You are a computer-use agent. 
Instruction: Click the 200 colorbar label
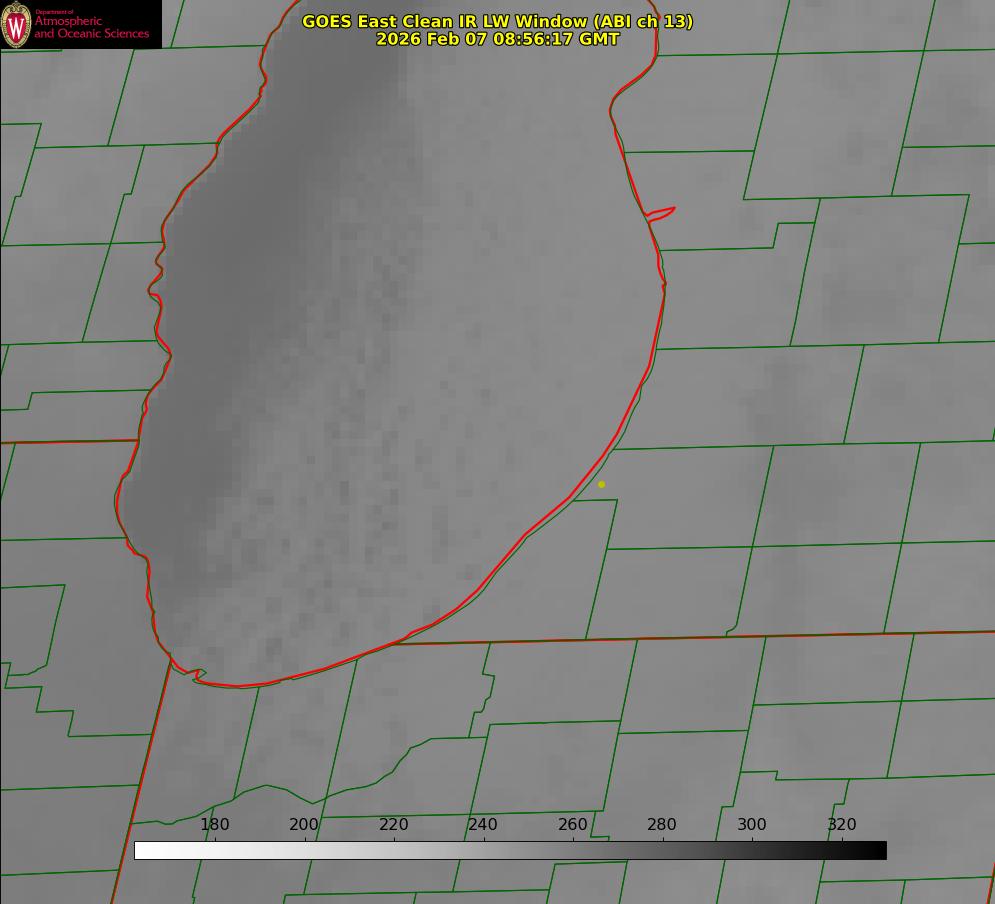point(304,824)
